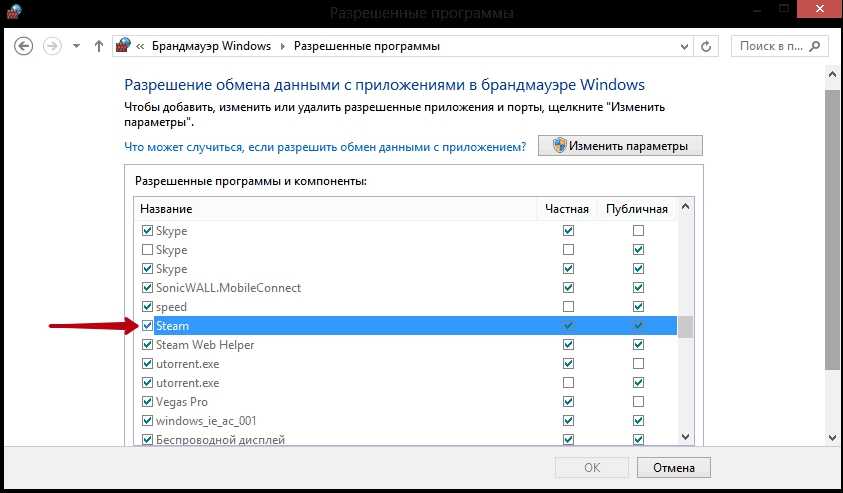Click the Up one level arrow
843x493 pixels.
coord(98,46)
